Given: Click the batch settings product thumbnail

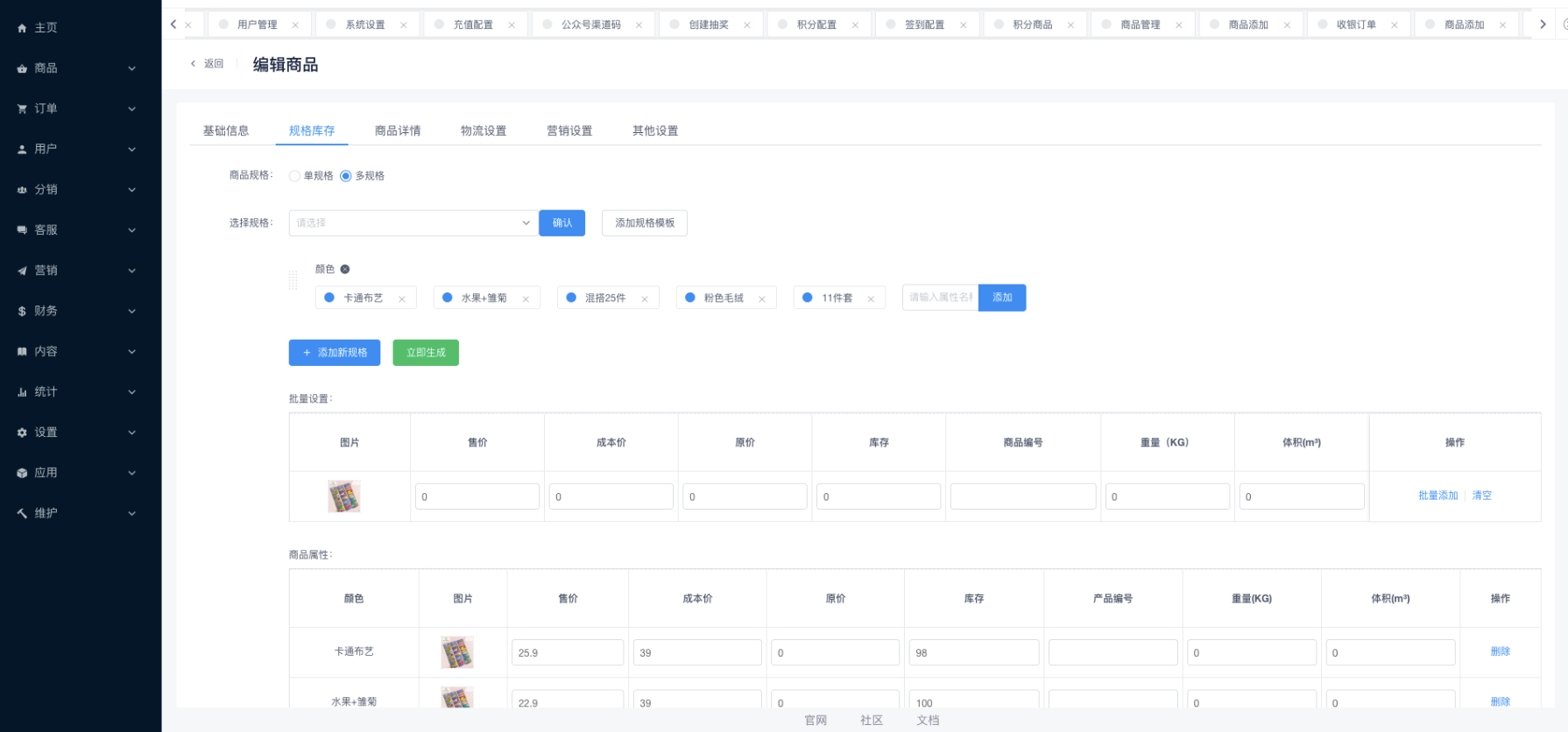Looking at the screenshot, I should [344, 496].
